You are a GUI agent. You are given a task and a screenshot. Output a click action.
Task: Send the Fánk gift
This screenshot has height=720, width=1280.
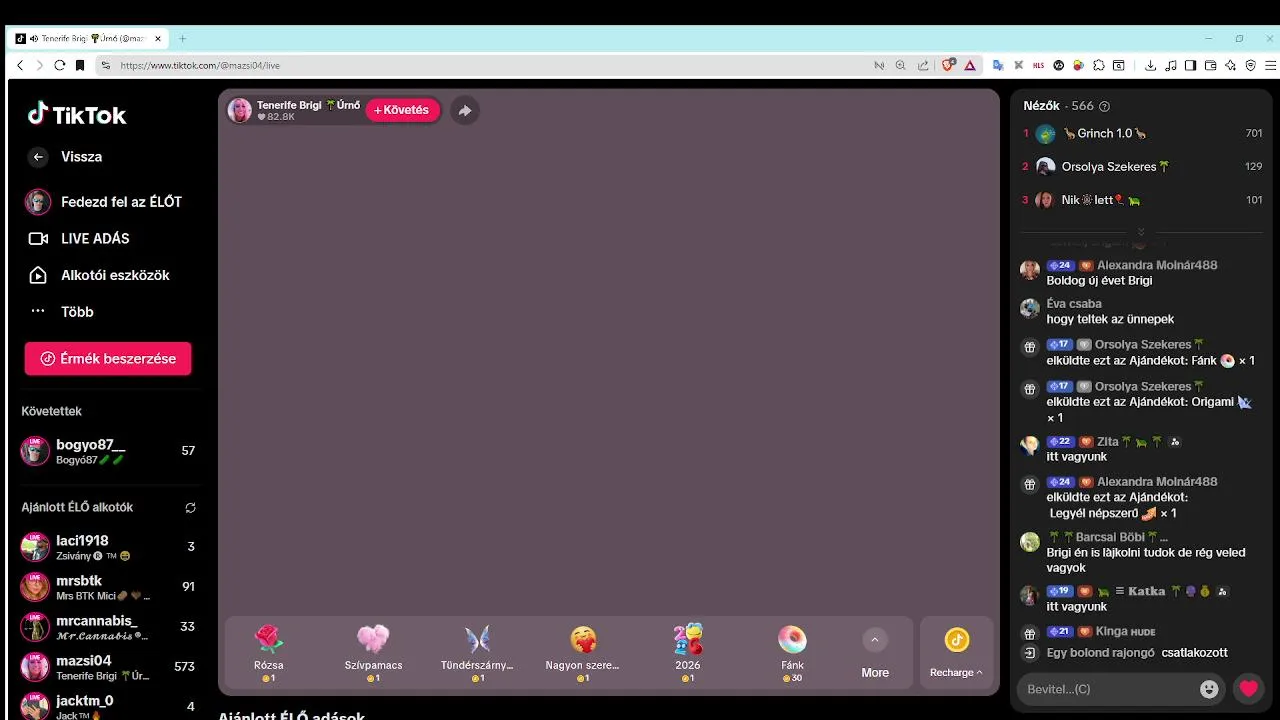tap(792, 654)
